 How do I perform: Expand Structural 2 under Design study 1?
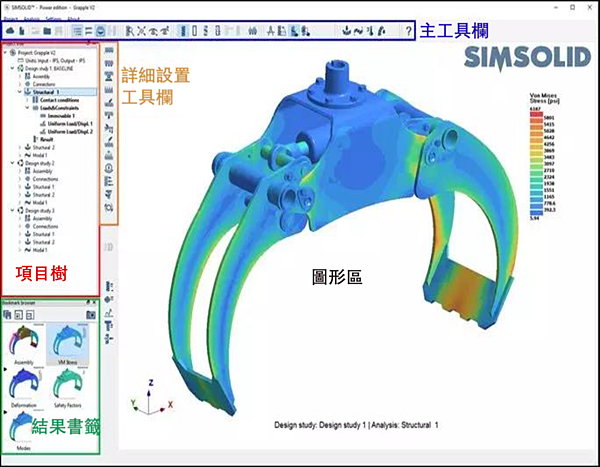pyautogui.click(x=20, y=147)
